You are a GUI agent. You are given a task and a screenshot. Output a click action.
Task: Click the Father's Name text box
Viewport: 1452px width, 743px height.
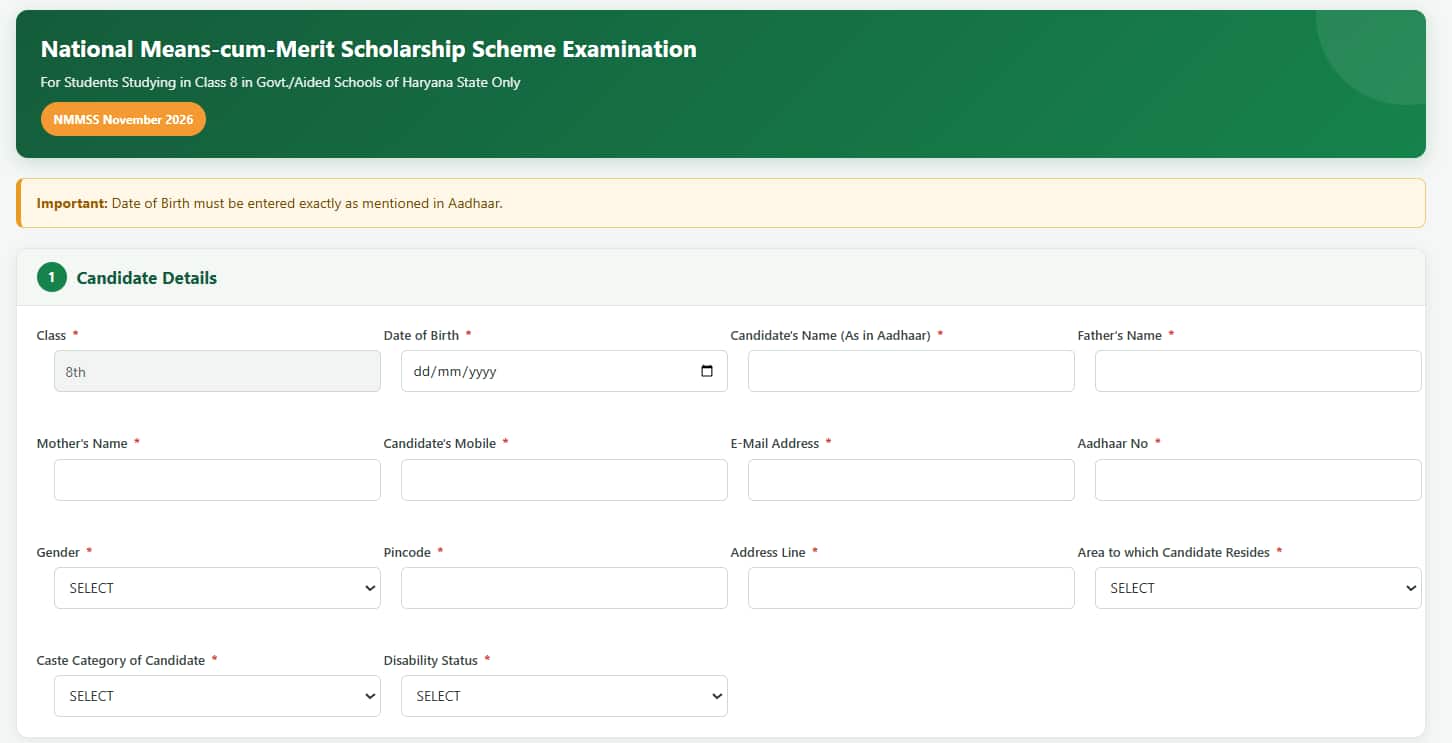coord(1258,371)
